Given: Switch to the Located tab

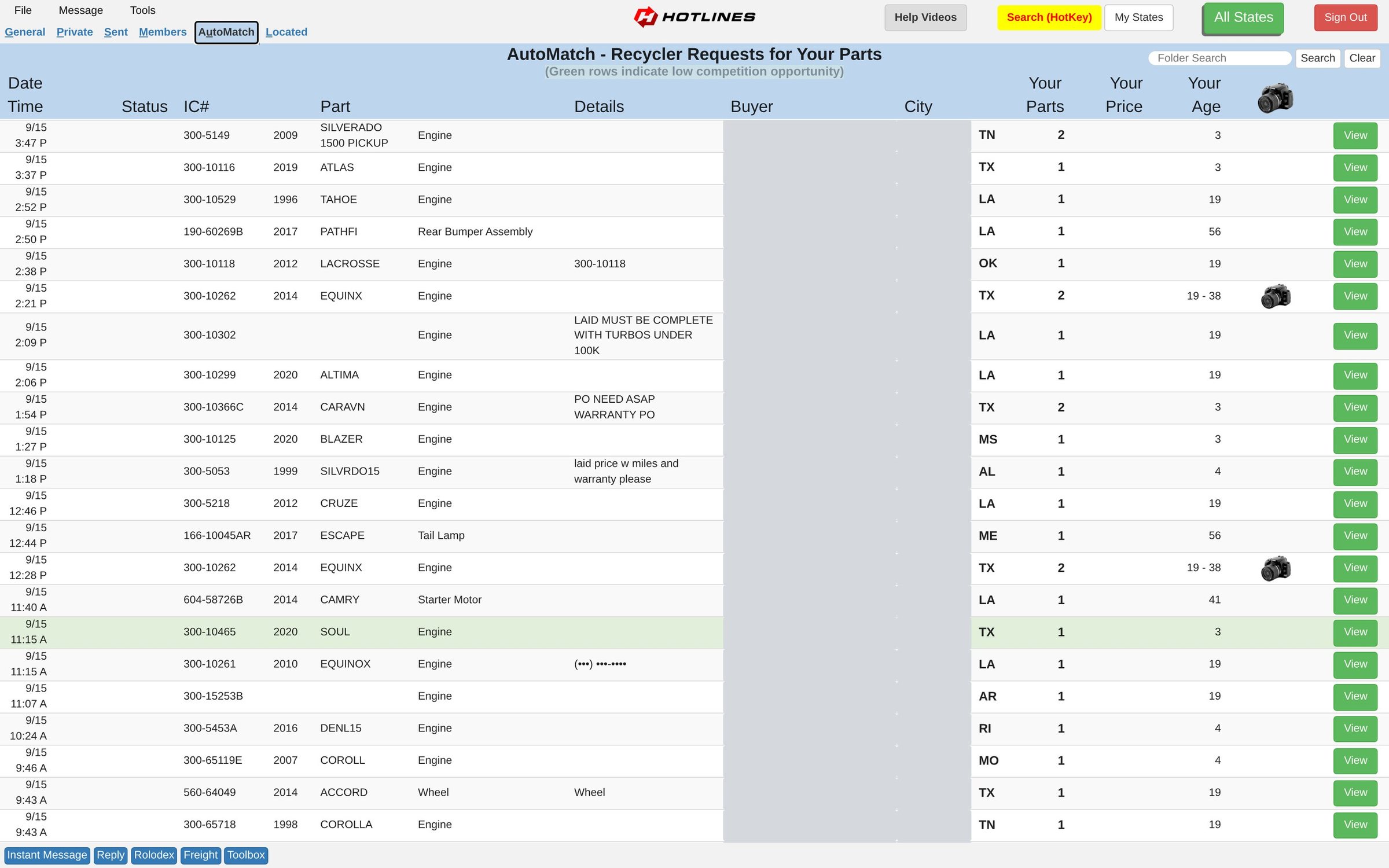Looking at the screenshot, I should (x=286, y=32).
